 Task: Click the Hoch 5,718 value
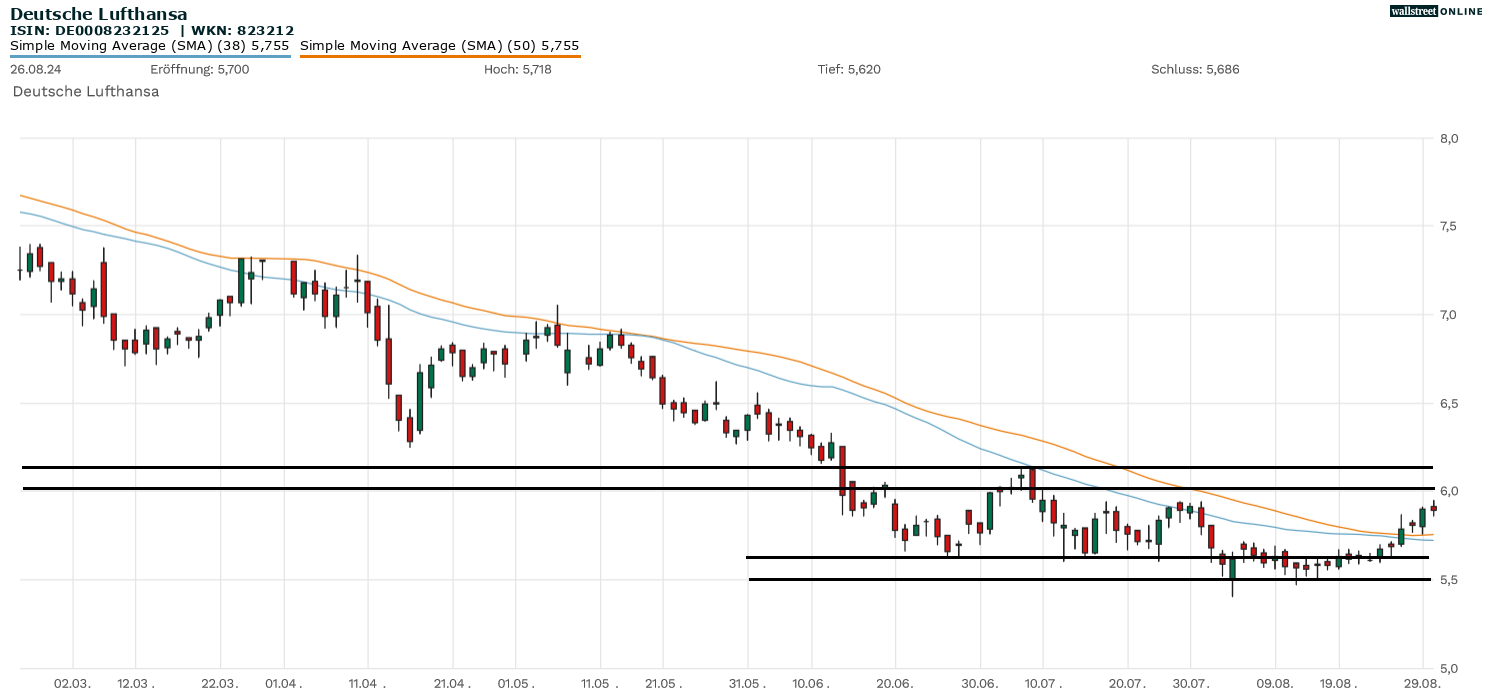[x=517, y=69]
